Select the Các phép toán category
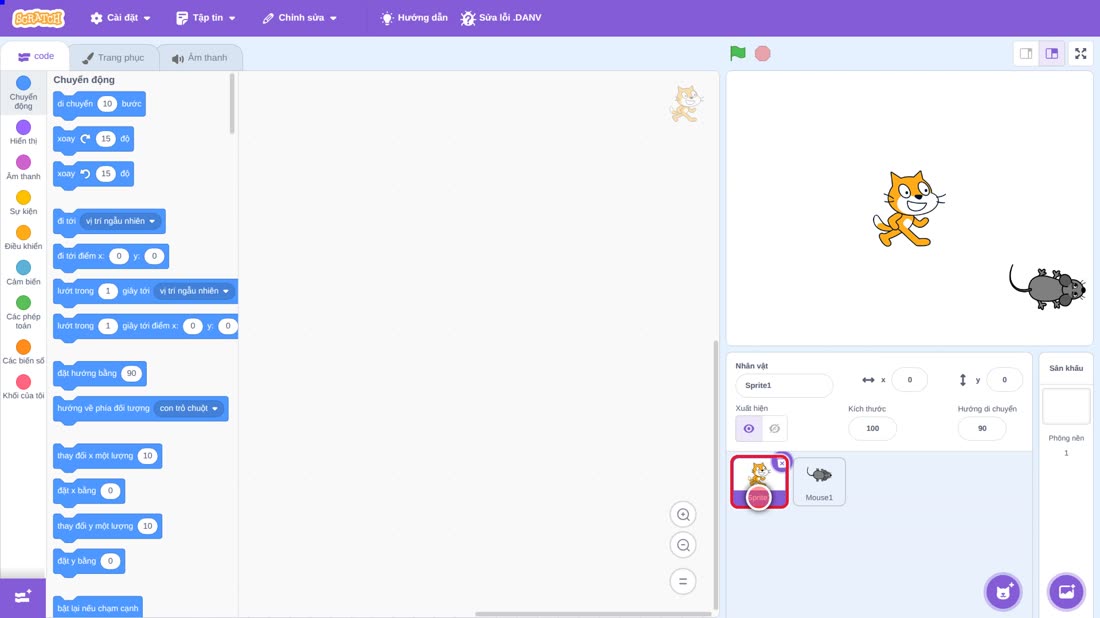Image resolution: width=1100 pixels, height=618 pixels. click(x=23, y=312)
